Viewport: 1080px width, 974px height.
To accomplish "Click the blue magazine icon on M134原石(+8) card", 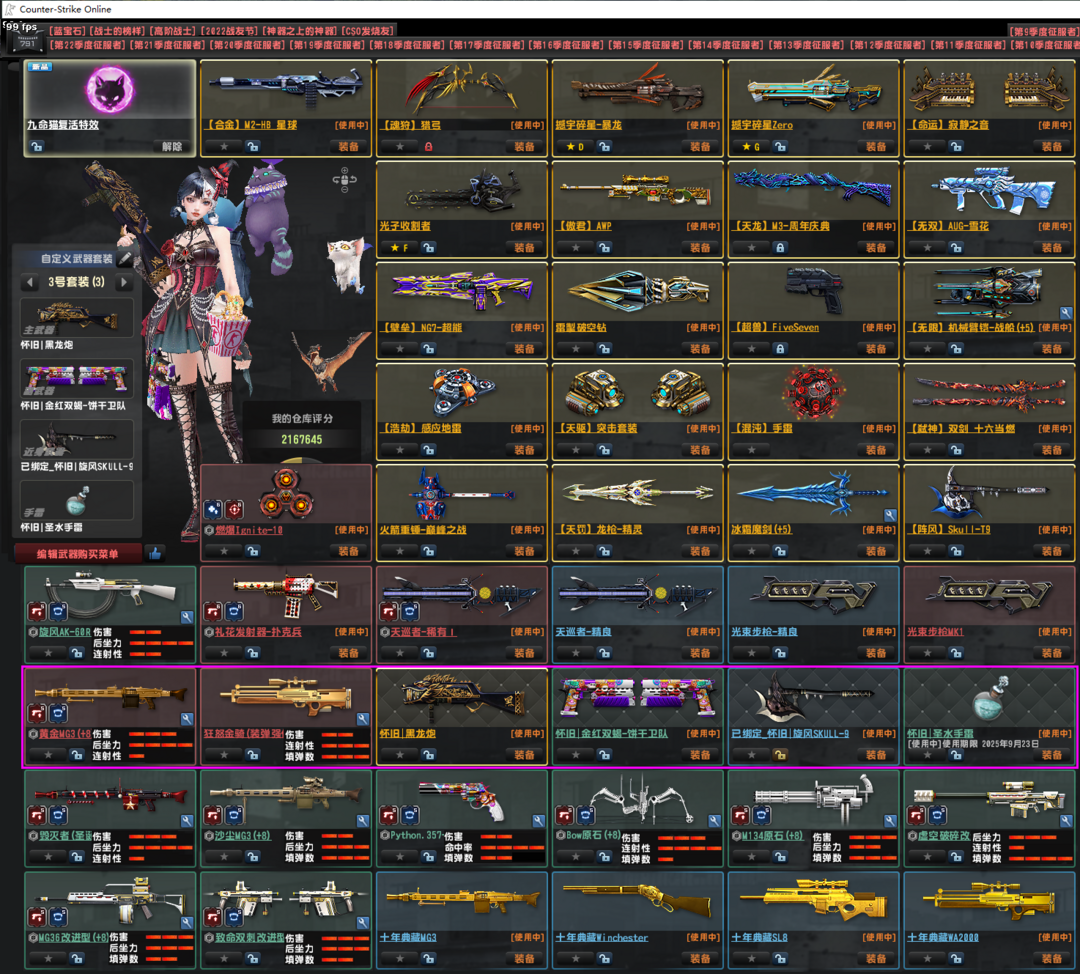I will pos(762,816).
